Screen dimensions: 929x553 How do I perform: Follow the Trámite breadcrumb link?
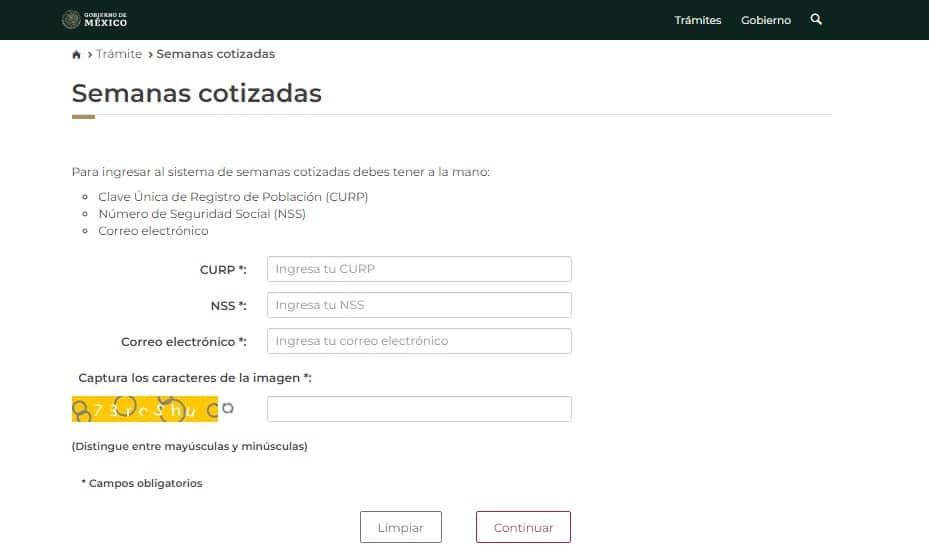click(x=119, y=54)
